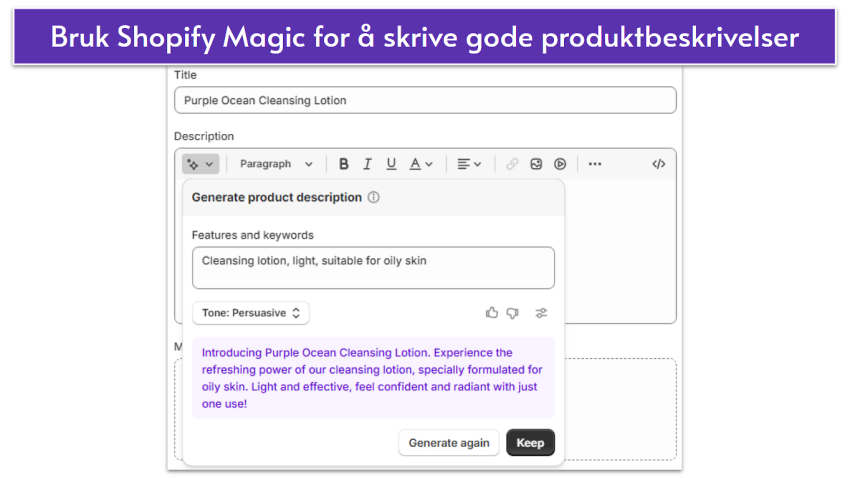Screen dimensions: 850x478
Task: Open the generation settings sliders icon
Action: (x=541, y=313)
